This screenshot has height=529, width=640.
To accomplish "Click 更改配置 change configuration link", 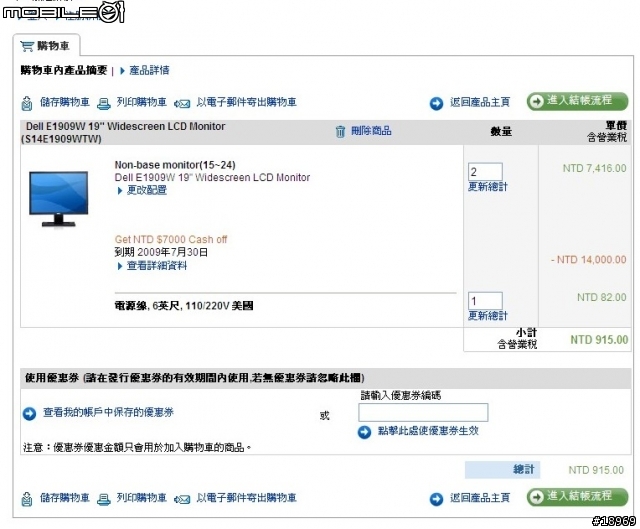I will [x=147, y=190].
